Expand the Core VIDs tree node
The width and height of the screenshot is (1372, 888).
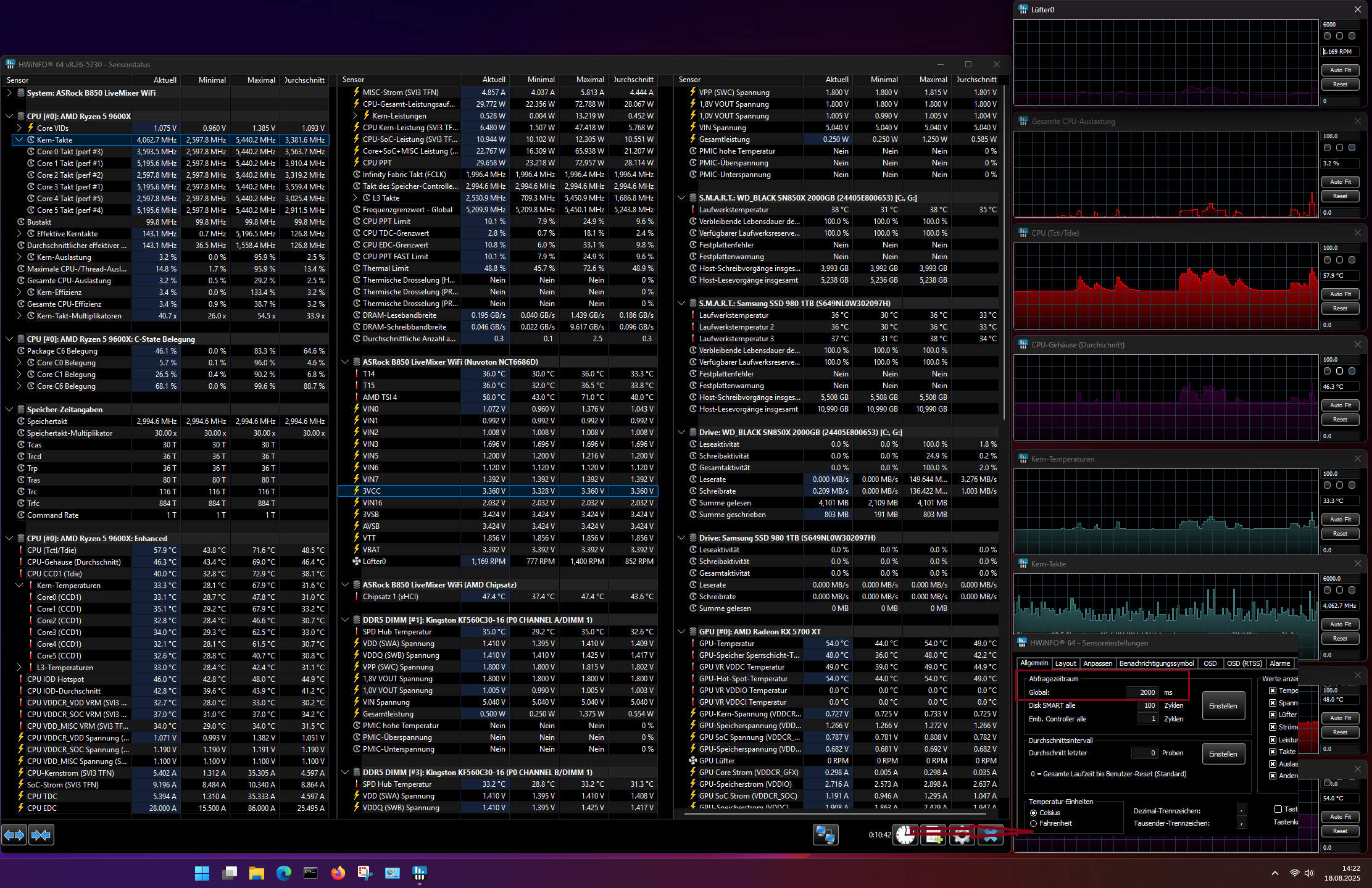(19, 128)
